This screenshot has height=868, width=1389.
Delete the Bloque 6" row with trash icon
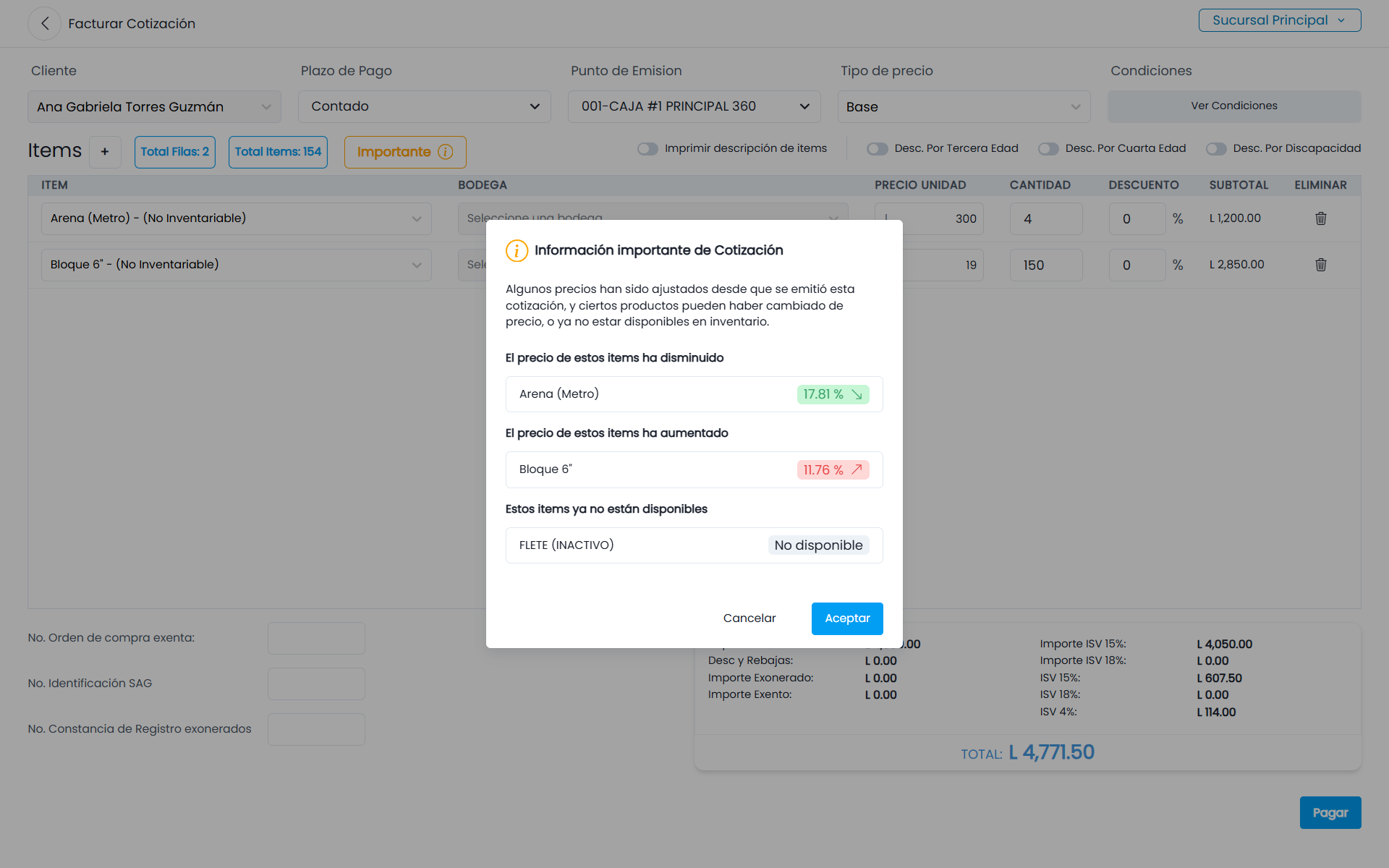1320,265
